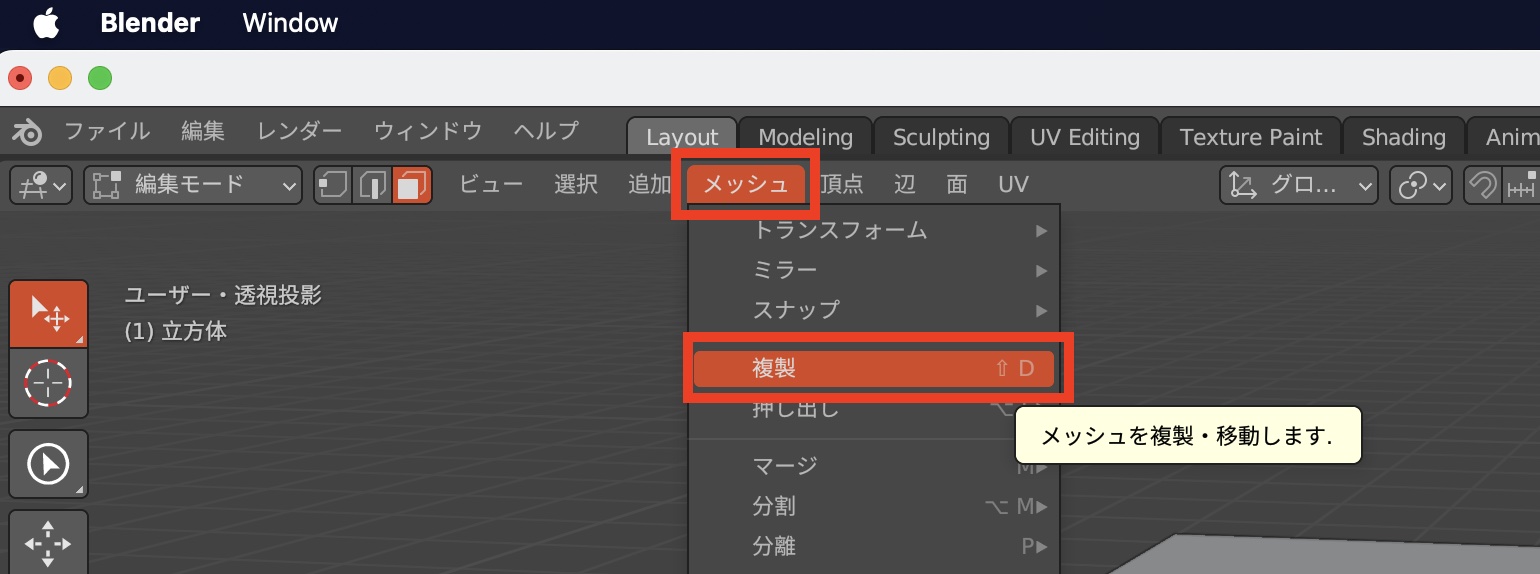The width and height of the screenshot is (1540, 574).
Task: Click the arrow-in-circle tool icon
Action: (48, 464)
